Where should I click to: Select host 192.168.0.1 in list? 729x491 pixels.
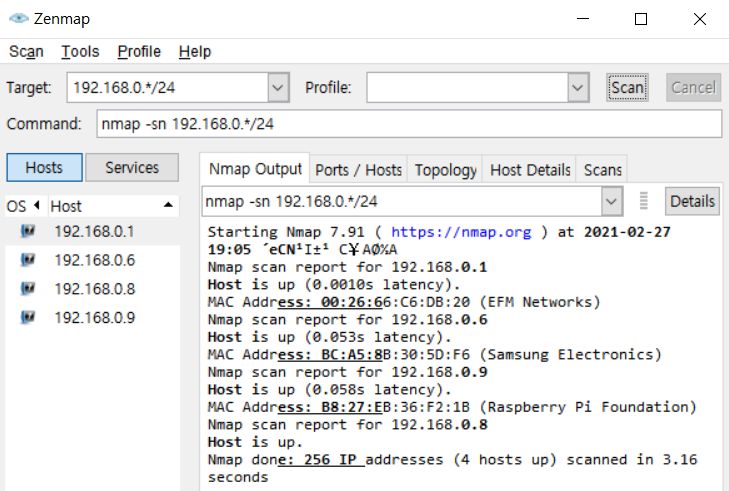[x=93, y=231]
